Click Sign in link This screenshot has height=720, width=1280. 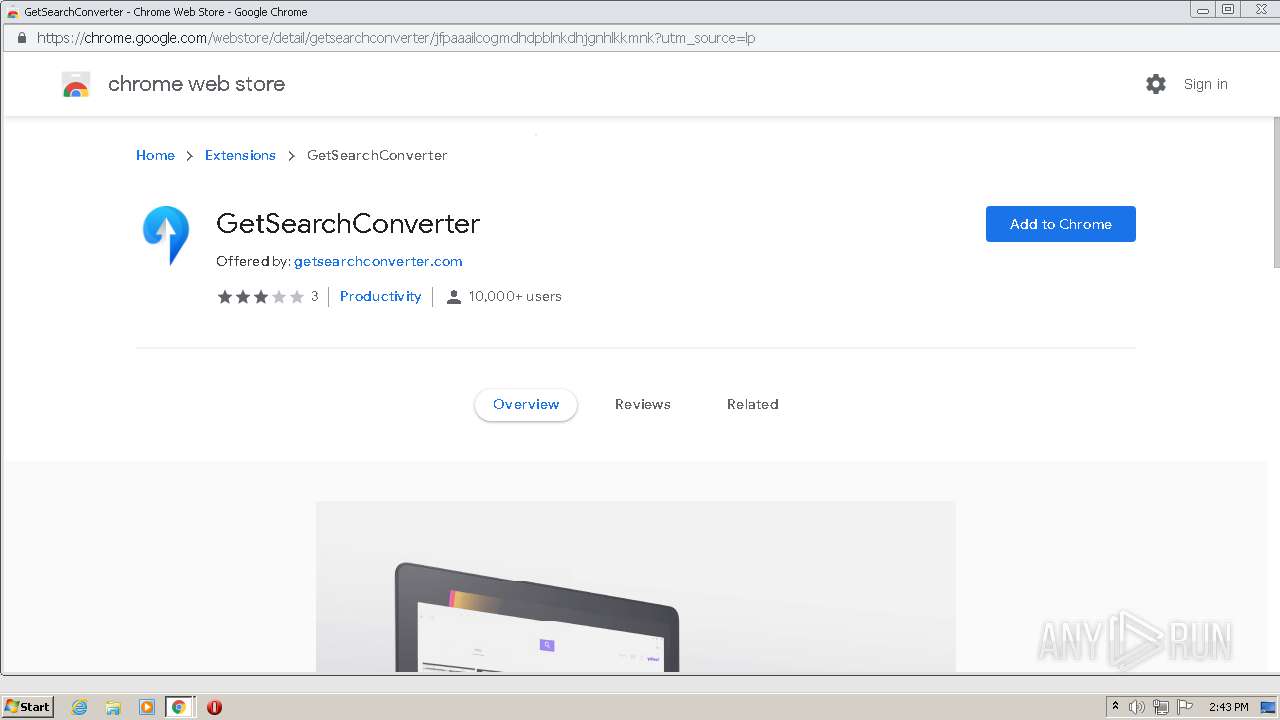click(x=1206, y=84)
